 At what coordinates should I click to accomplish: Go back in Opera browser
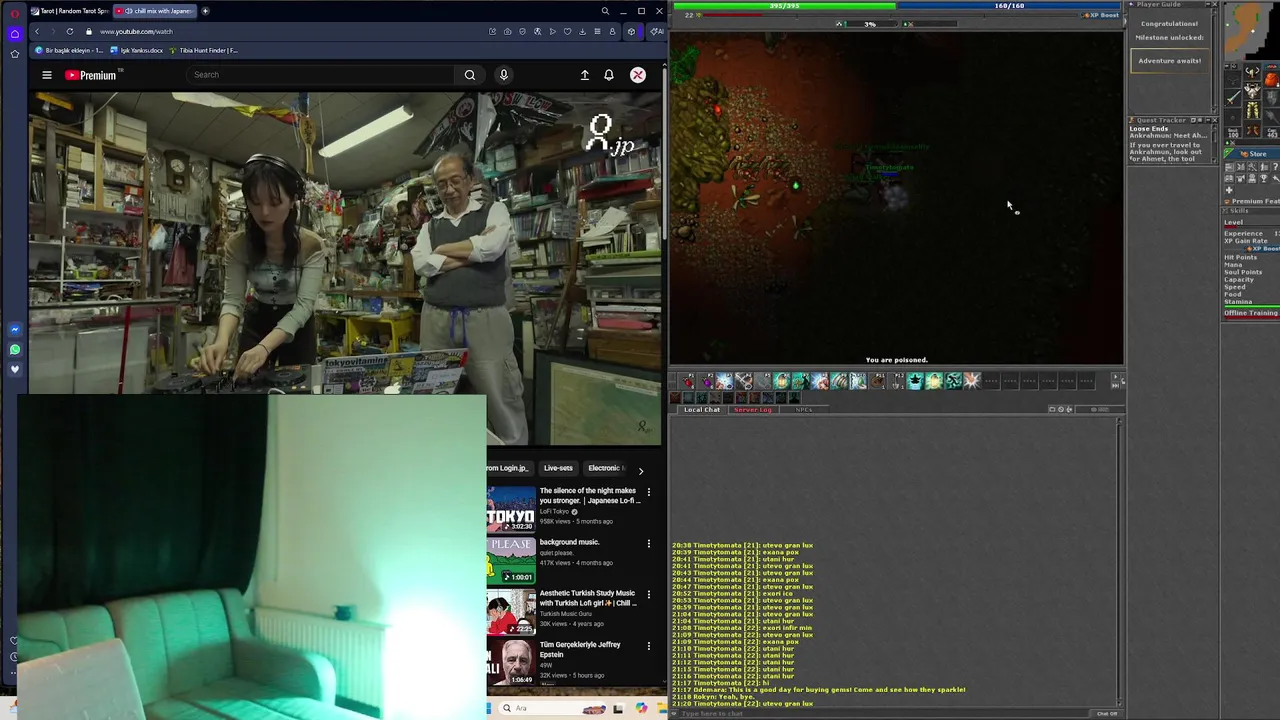(x=37, y=31)
